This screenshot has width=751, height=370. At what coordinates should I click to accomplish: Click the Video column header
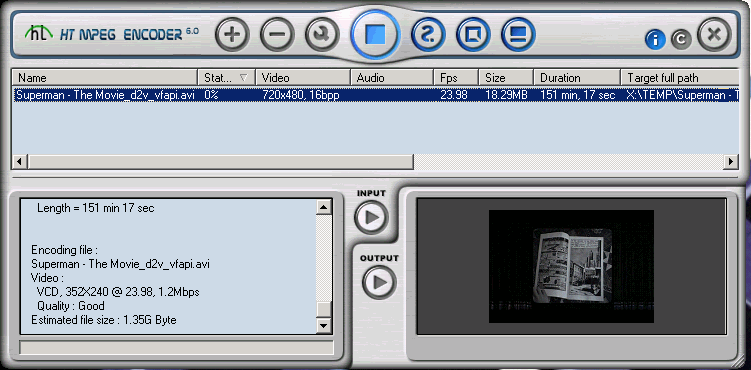point(303,78)
